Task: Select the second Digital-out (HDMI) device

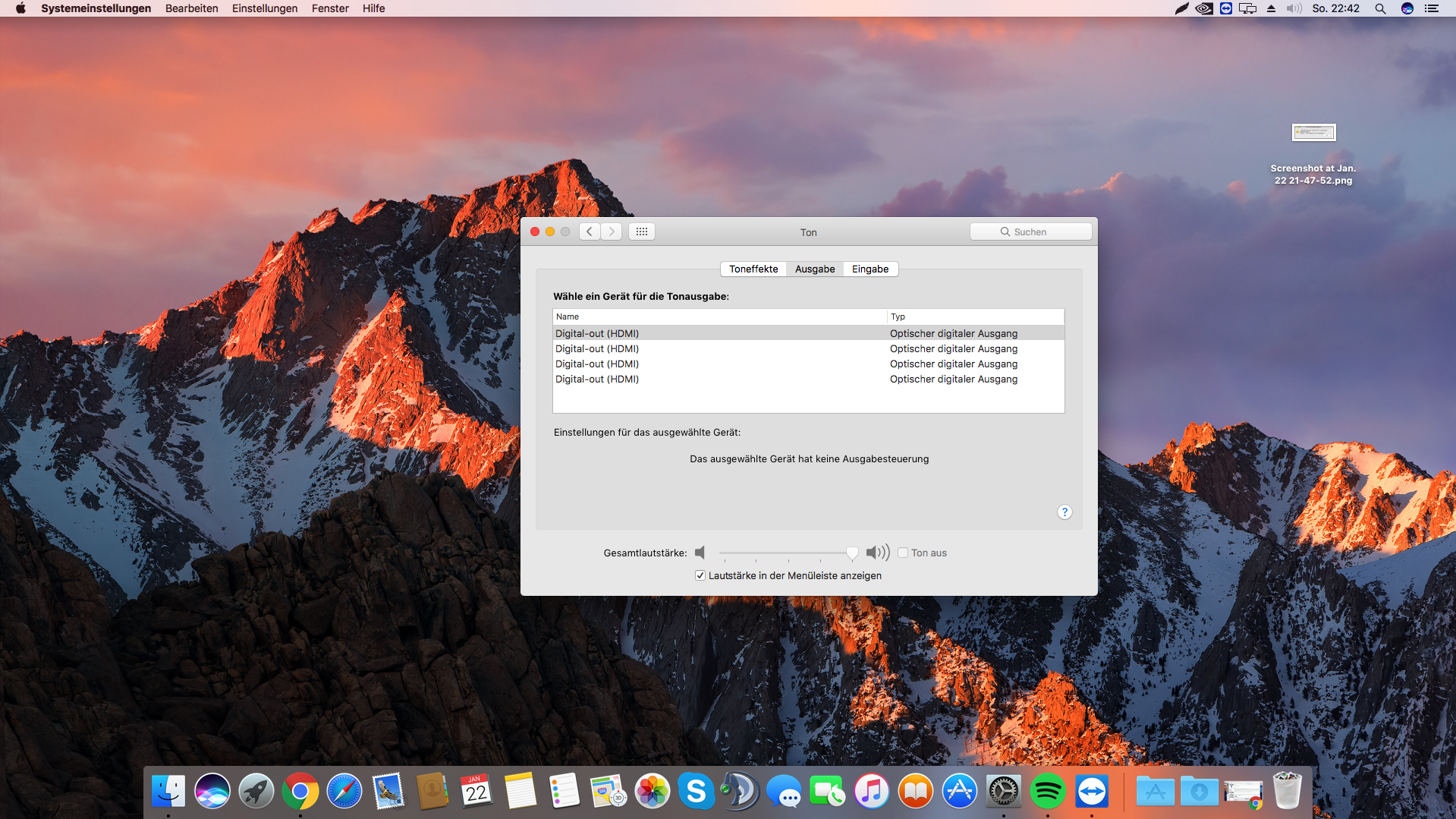Action: 597,349
